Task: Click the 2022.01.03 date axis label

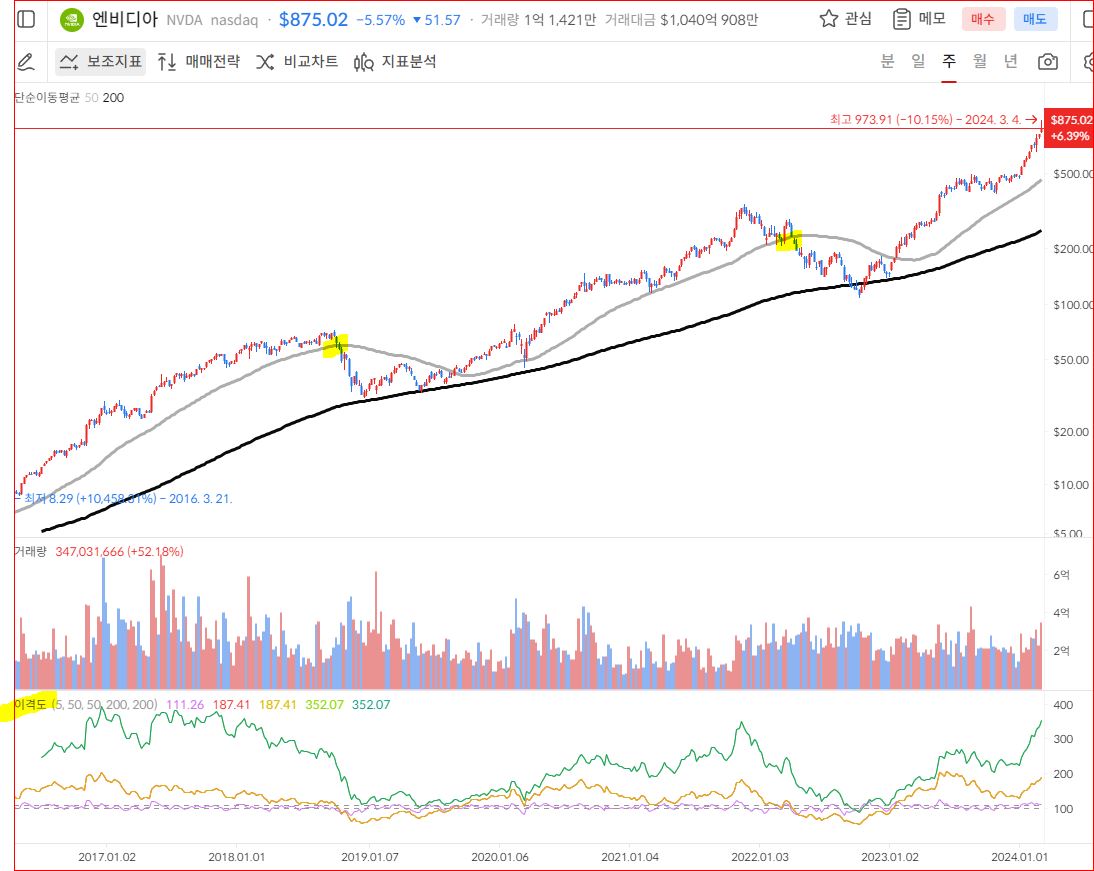Action: 760,856
